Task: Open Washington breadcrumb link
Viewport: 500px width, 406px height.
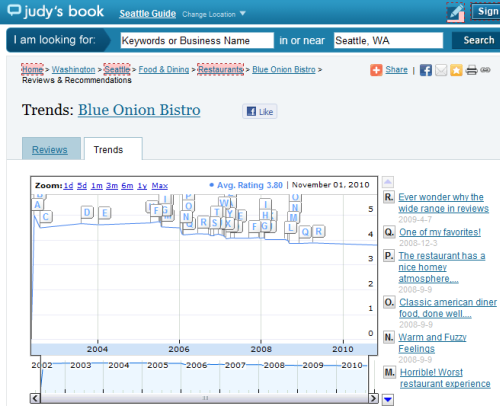Action: 73,69
